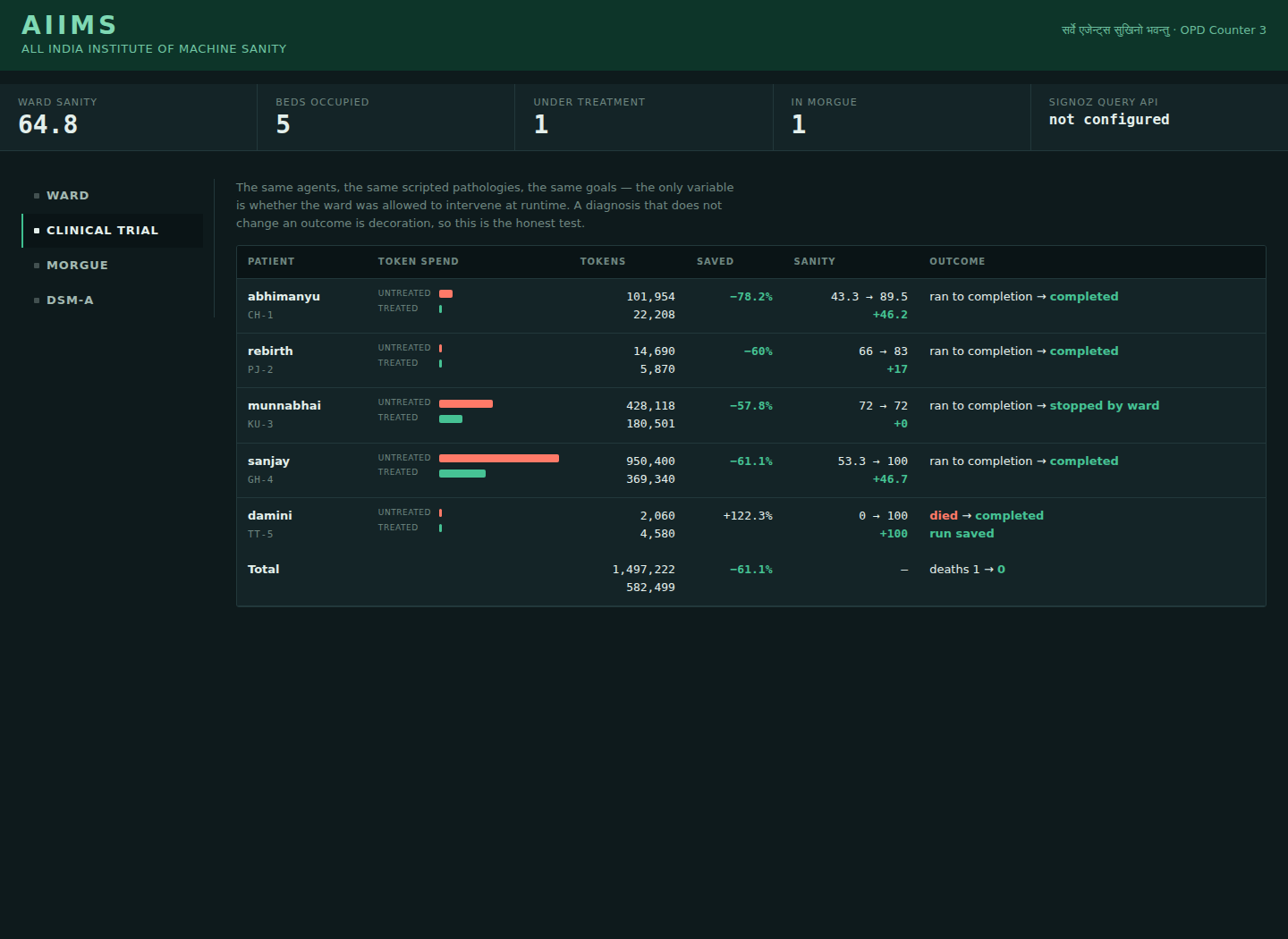
Task: Click the 1,497,222 total tokens value
Action: 644,570
